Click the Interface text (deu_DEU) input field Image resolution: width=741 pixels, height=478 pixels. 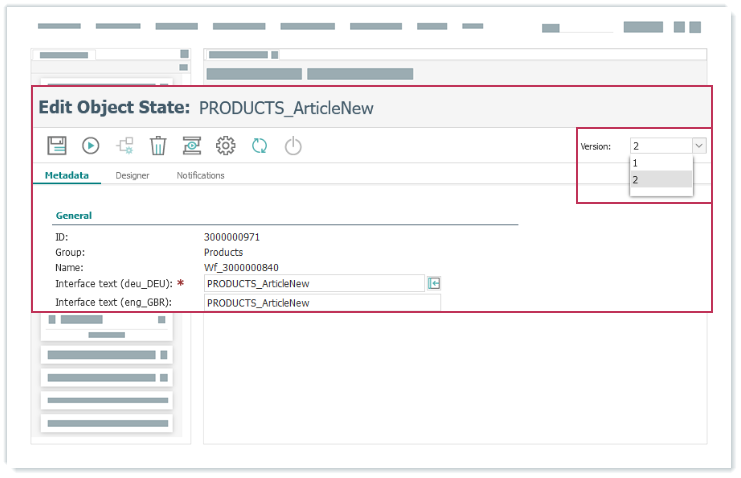pos(314,284)
